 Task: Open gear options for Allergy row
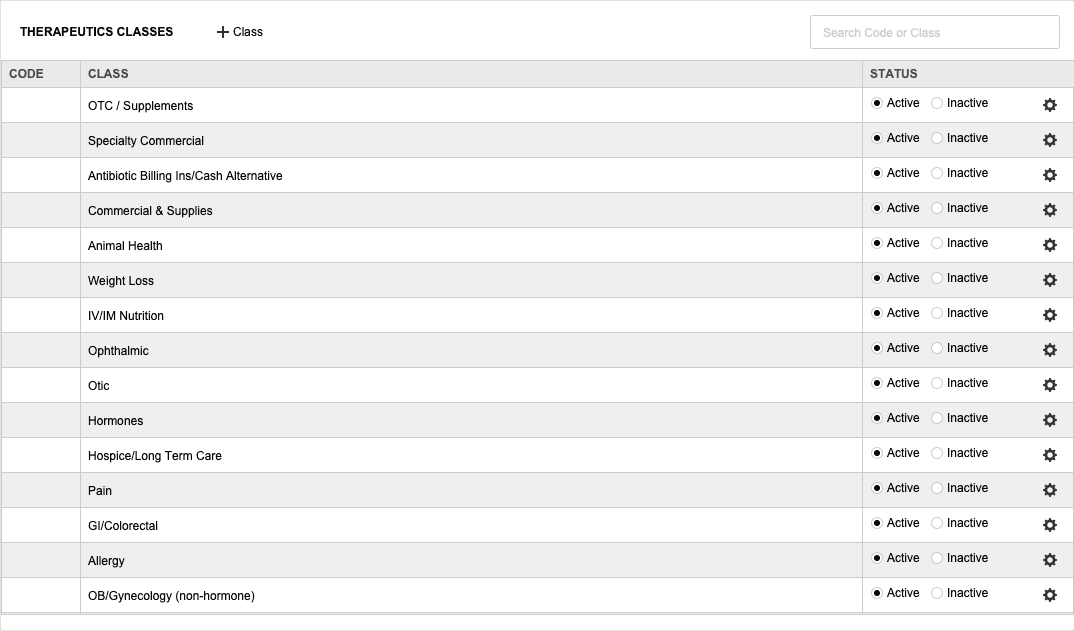(x=1049, y=560)
